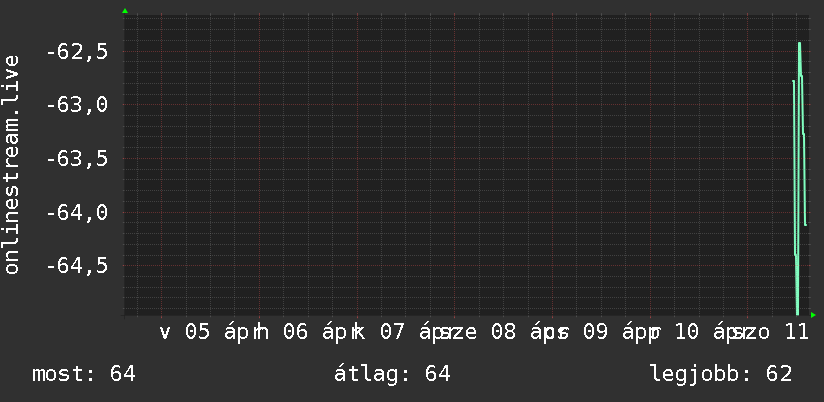
Task: Click the -62,5 y-axis label
Action: click(76, 51)
